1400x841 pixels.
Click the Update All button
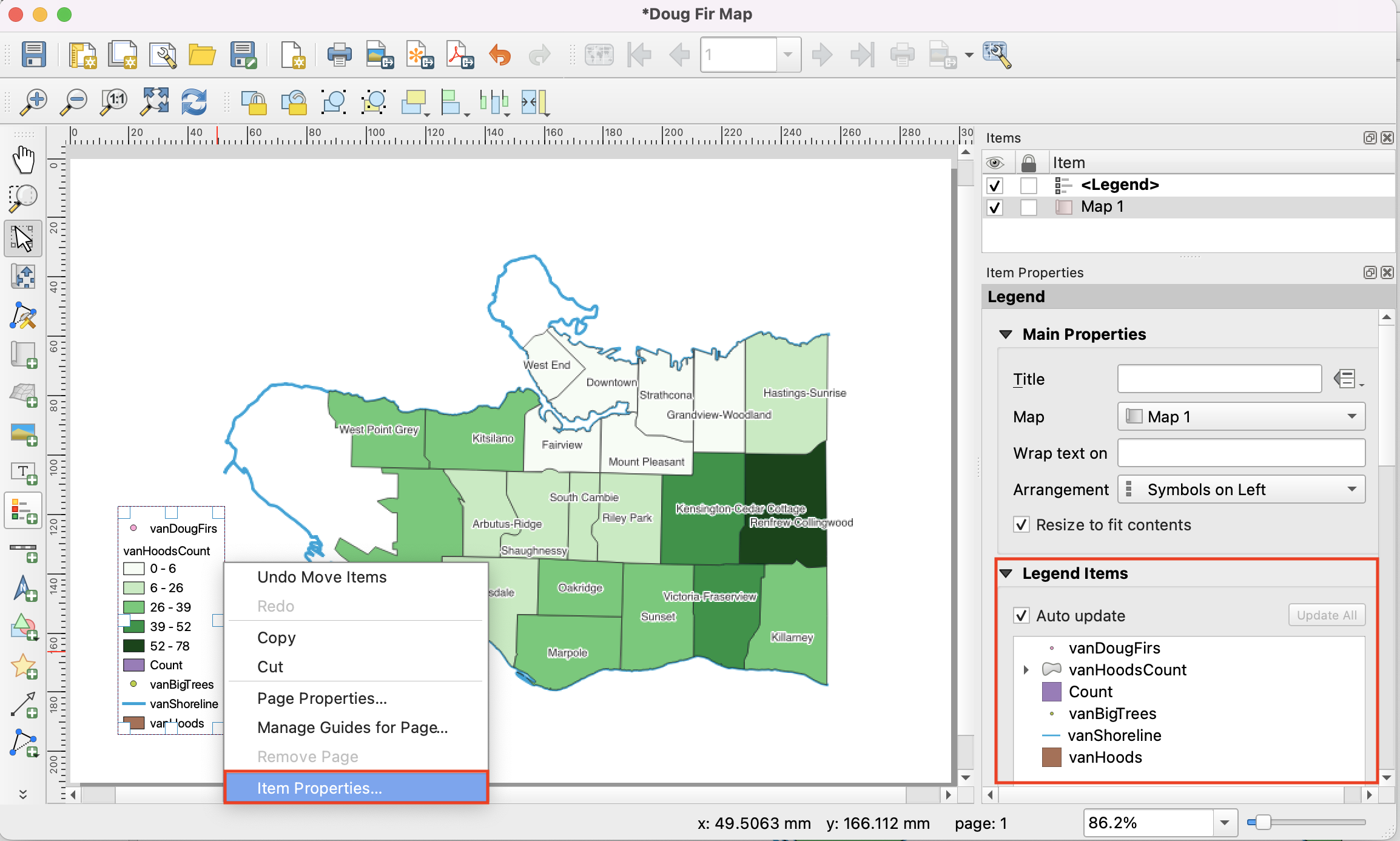point(1327,615)
